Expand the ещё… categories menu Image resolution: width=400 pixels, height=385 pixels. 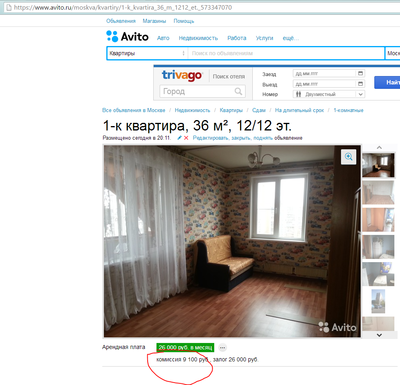291,38
